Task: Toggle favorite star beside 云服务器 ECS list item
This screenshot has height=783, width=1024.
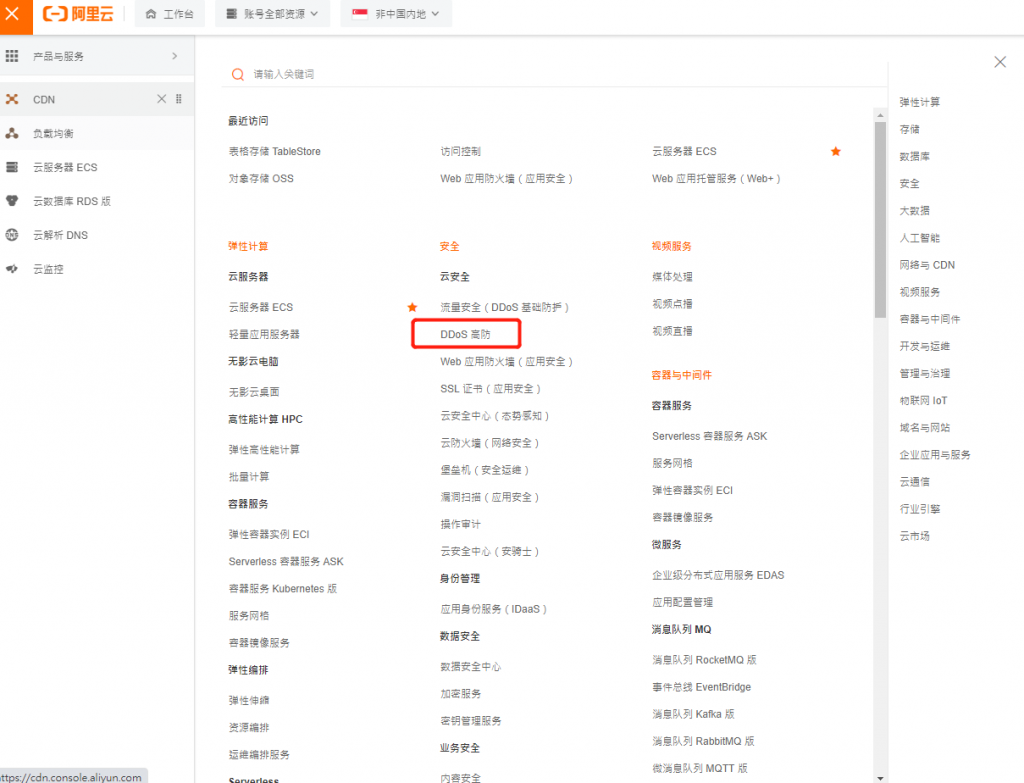Action: (412, 307)
